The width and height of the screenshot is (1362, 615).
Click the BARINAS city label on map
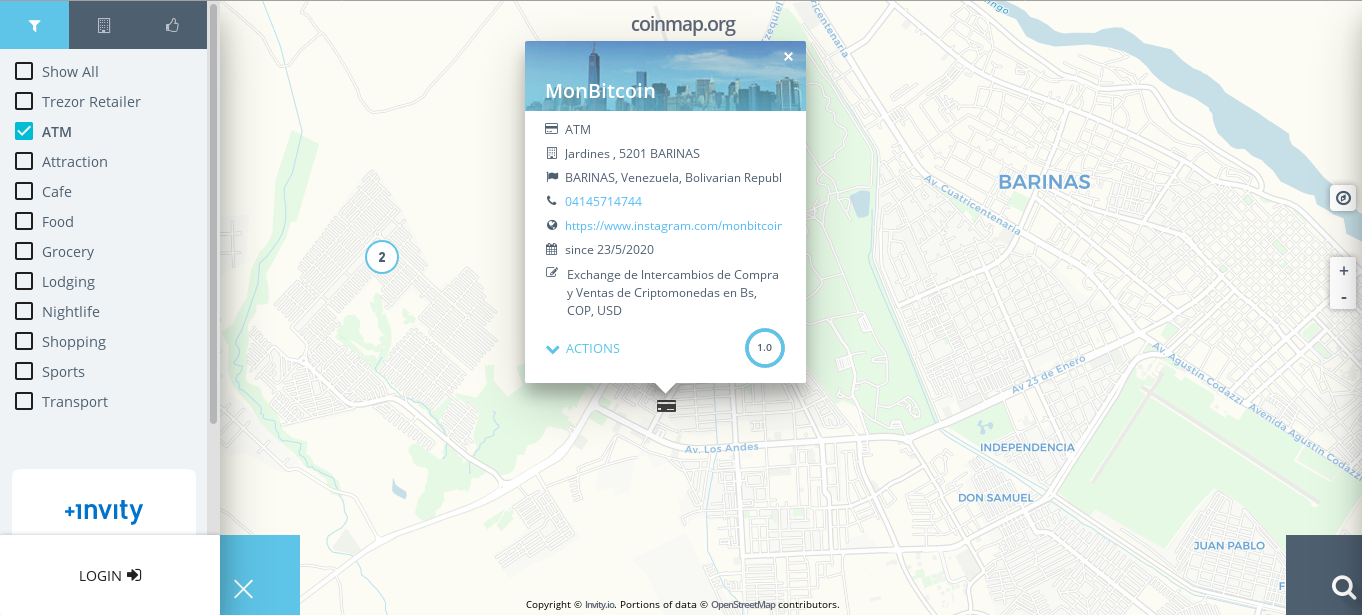click(x=1044, y=182)
